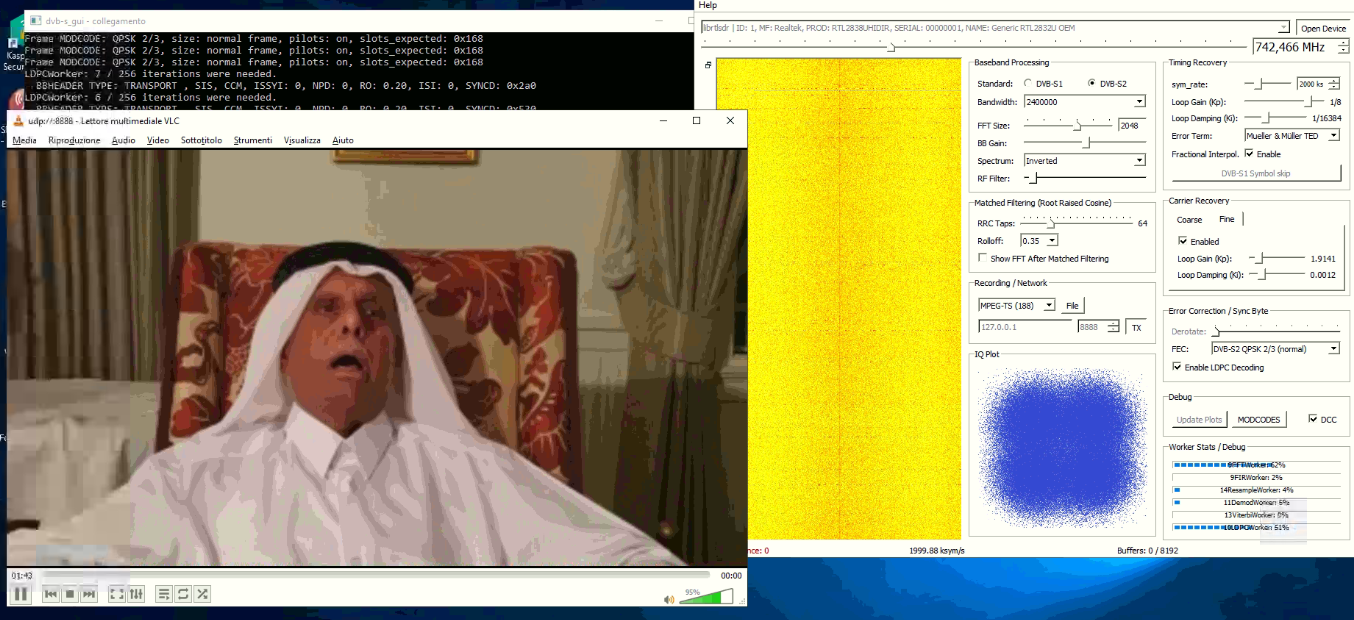Click the BB Gain slider

1084,142
